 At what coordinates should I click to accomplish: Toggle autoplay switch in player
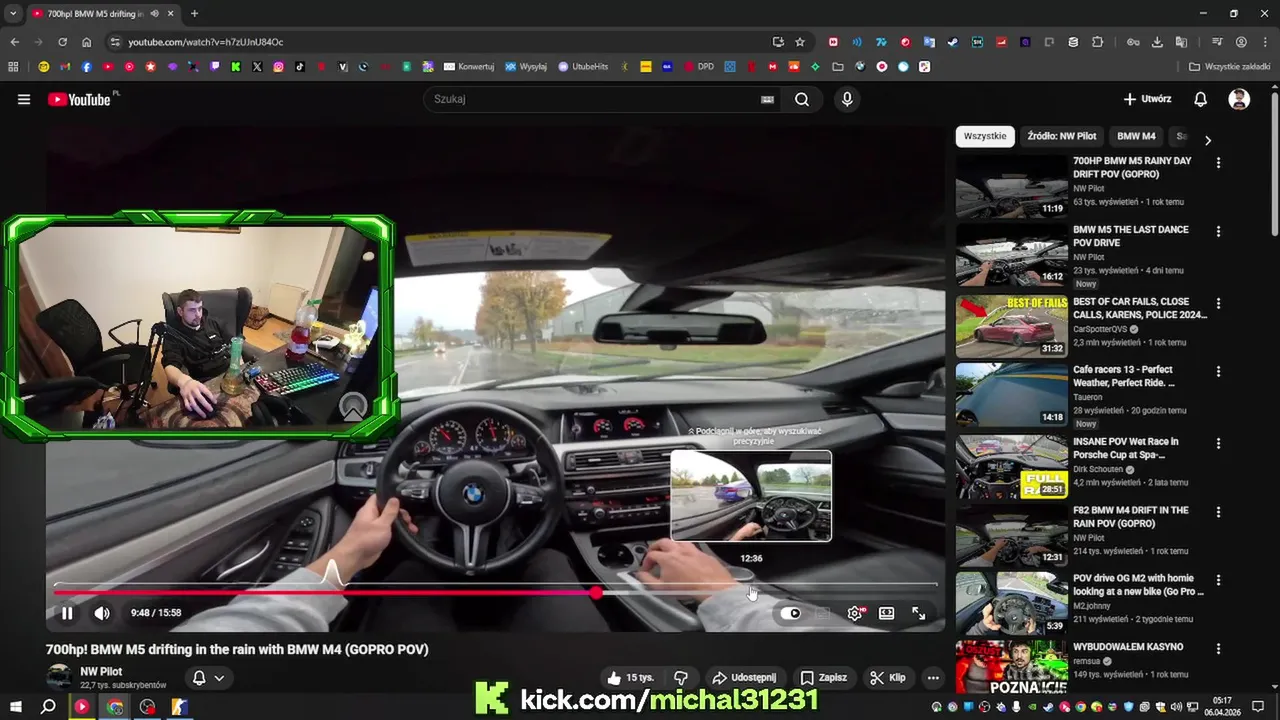tap(790, 613)
